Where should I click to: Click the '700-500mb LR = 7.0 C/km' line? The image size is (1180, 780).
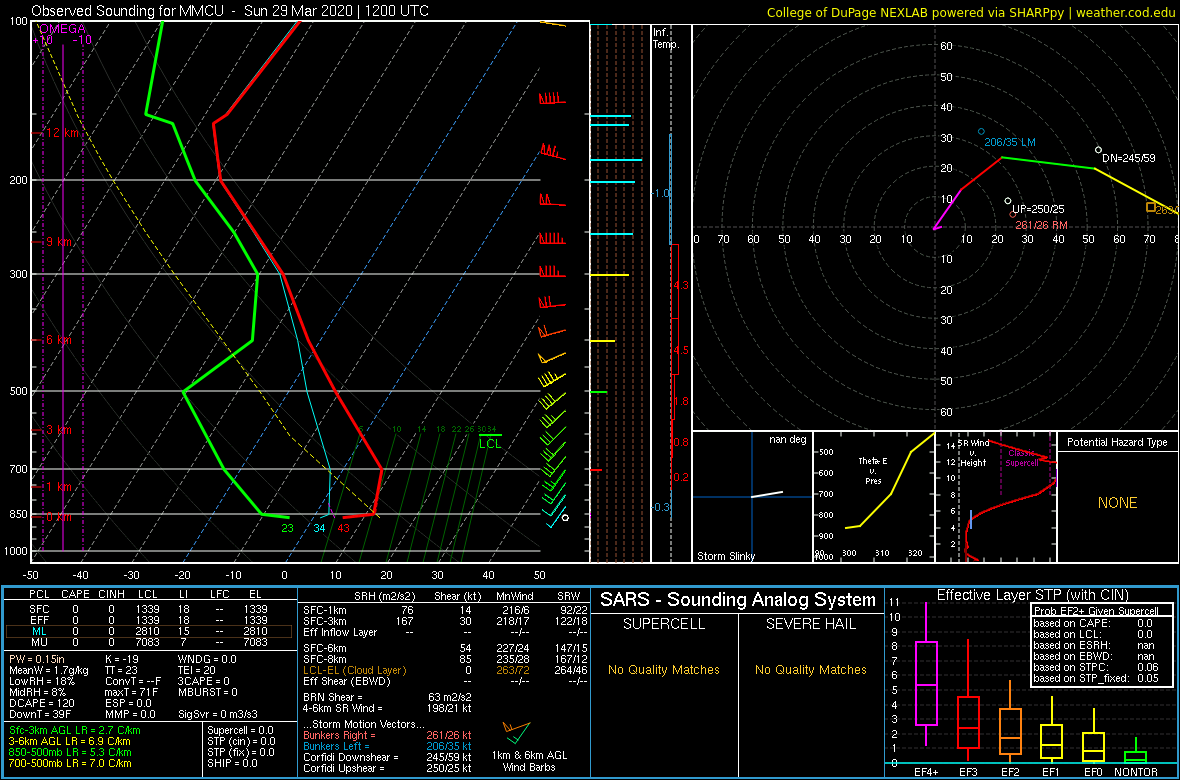[x=69, y=763]
